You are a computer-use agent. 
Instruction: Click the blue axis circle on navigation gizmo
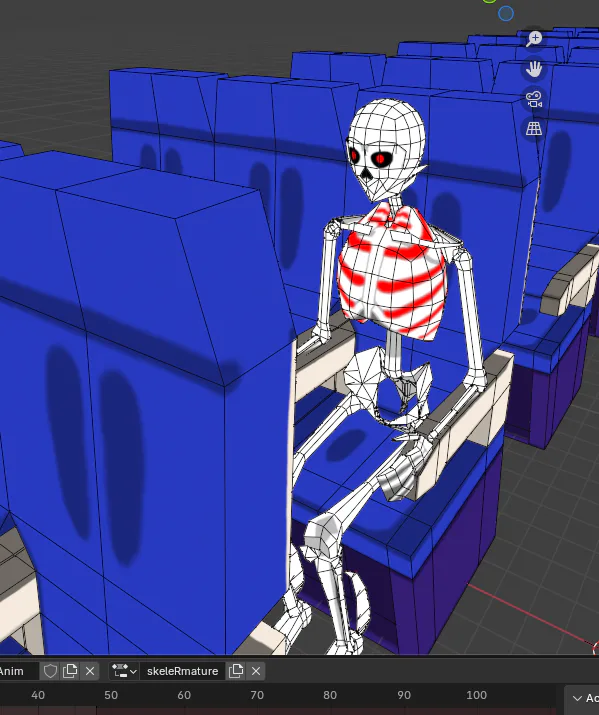coord(506,14)
